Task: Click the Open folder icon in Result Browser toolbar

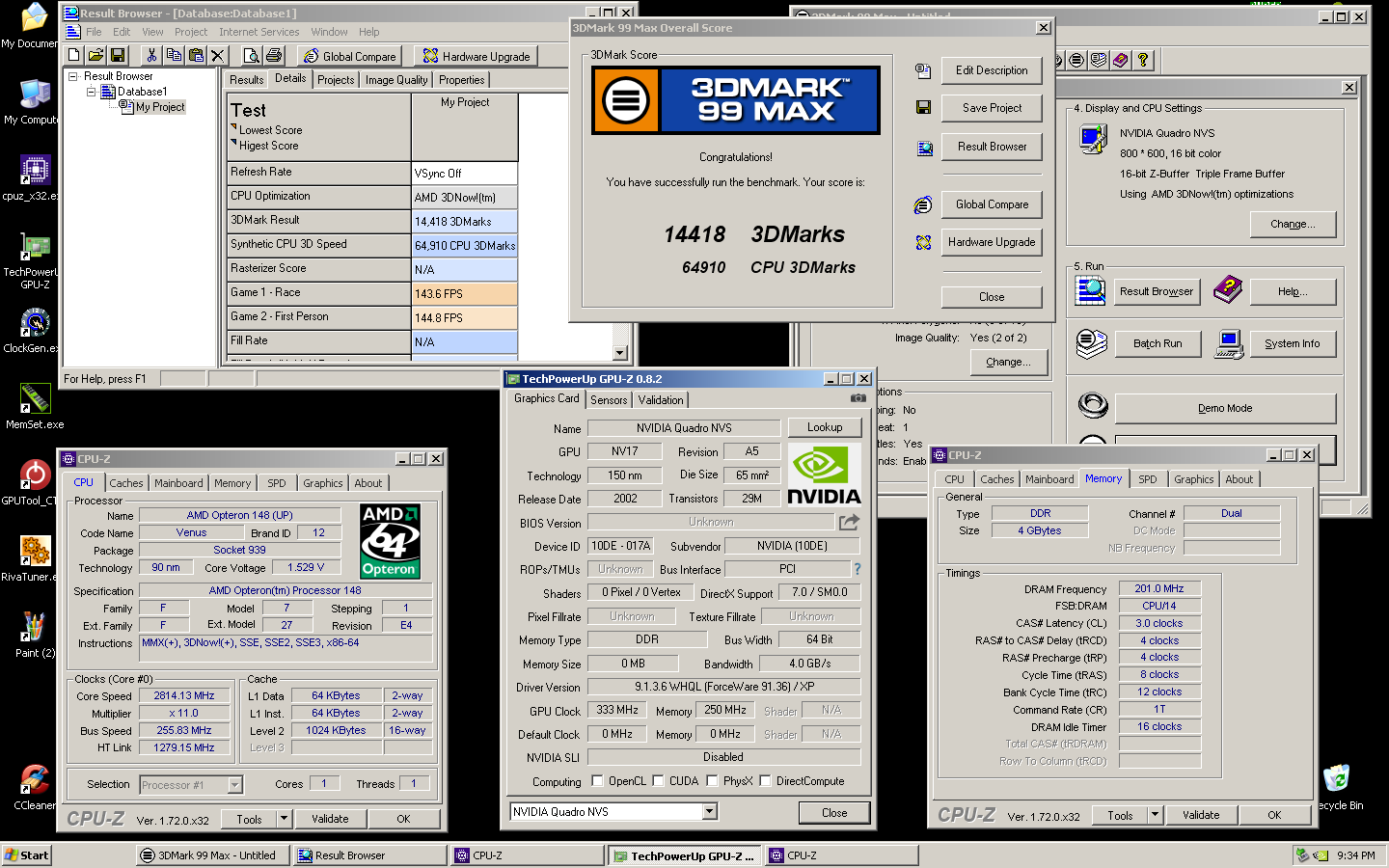Action: click(96, 56)
